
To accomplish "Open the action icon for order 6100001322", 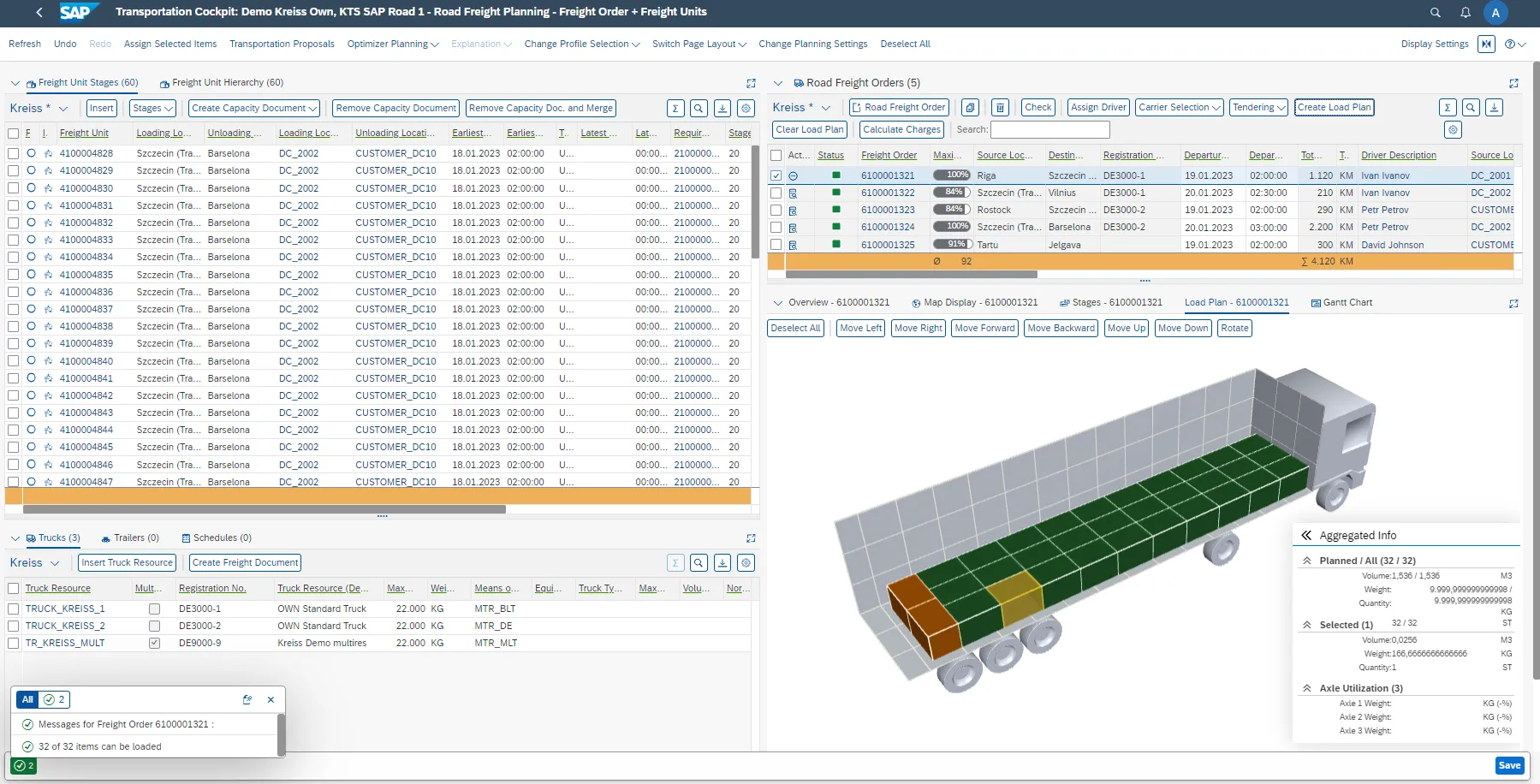I will [x=793, y=193].
